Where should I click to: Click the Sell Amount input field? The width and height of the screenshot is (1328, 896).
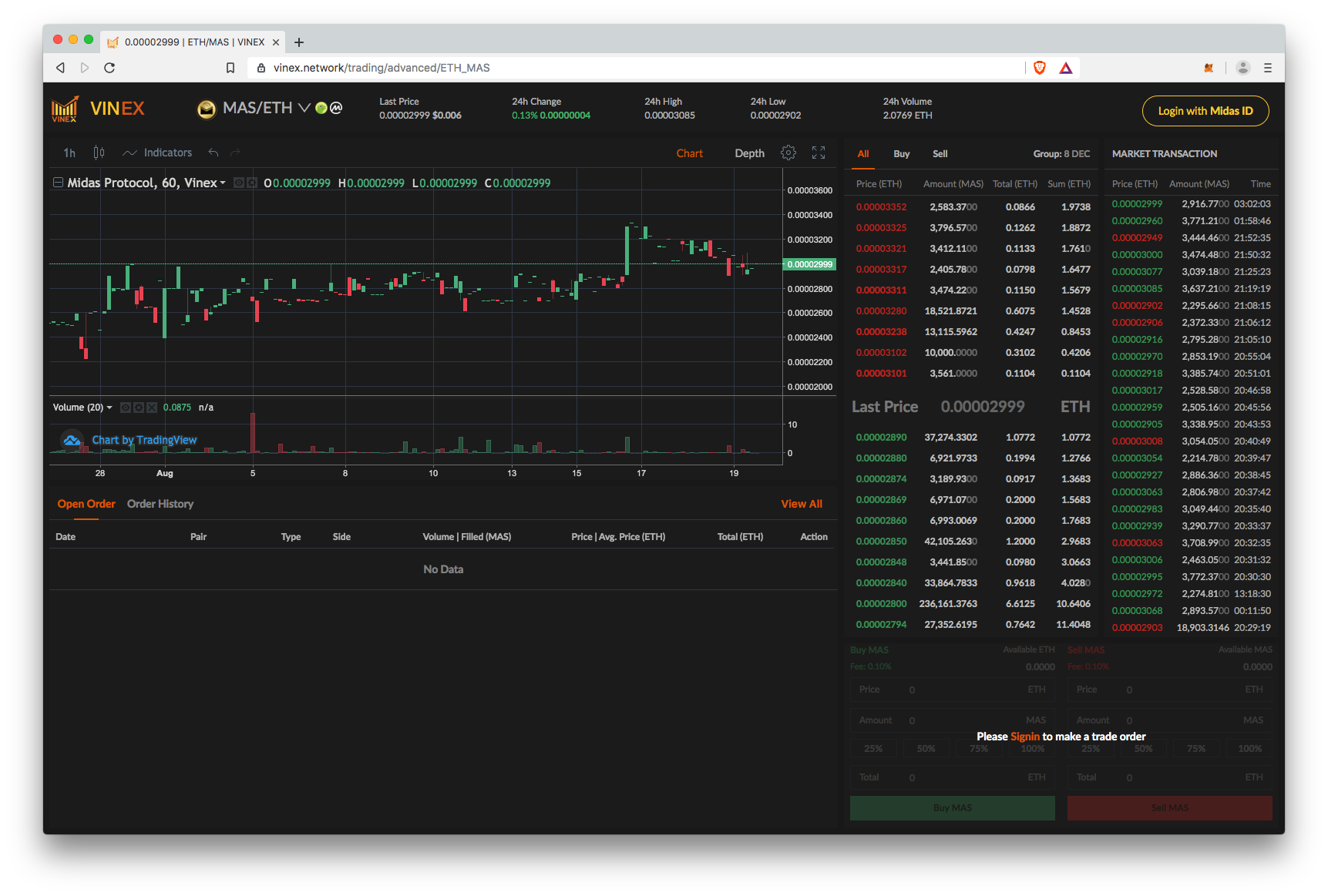tap(1169, 720)
